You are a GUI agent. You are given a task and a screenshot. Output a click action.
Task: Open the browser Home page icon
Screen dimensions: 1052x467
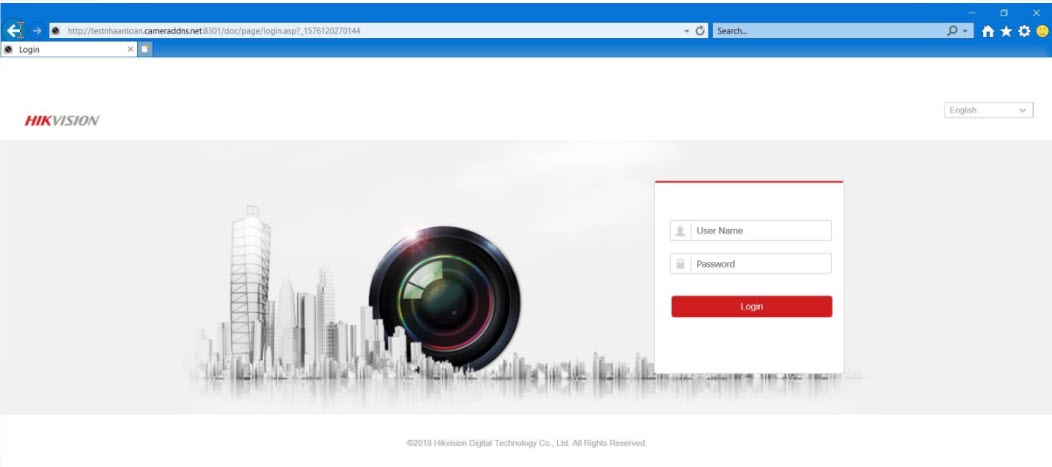point(990,31)
